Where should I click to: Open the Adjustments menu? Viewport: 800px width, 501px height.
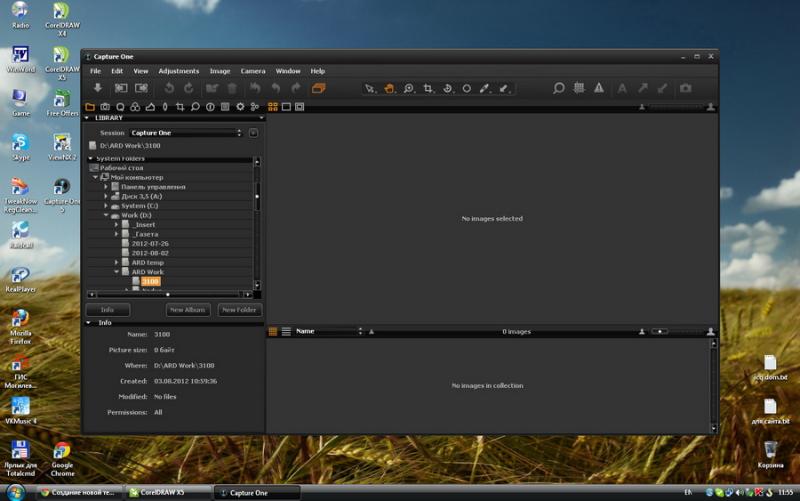(179, 71)
